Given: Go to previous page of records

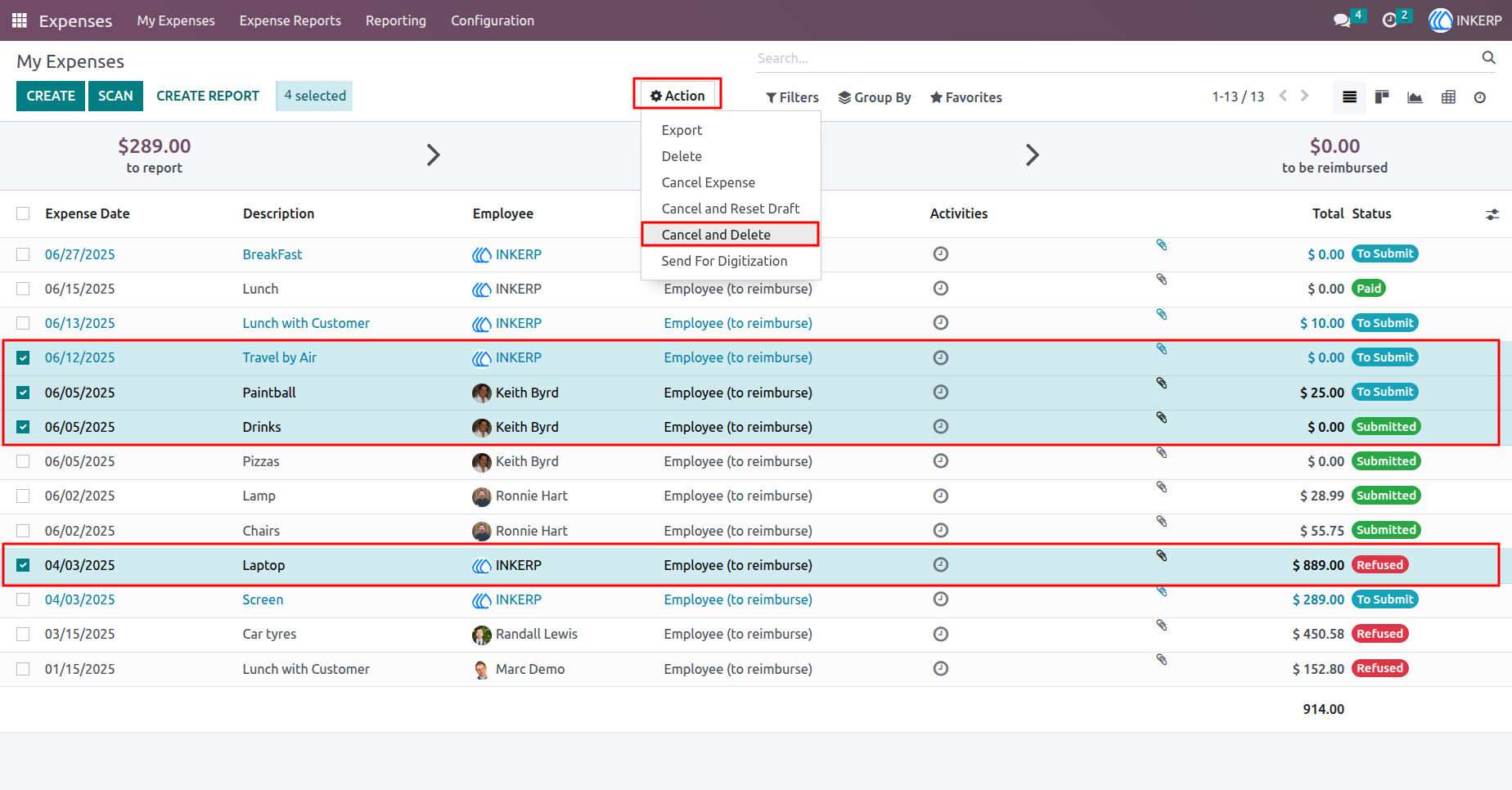Looking at the screenshot, I should click(1283, 96).
